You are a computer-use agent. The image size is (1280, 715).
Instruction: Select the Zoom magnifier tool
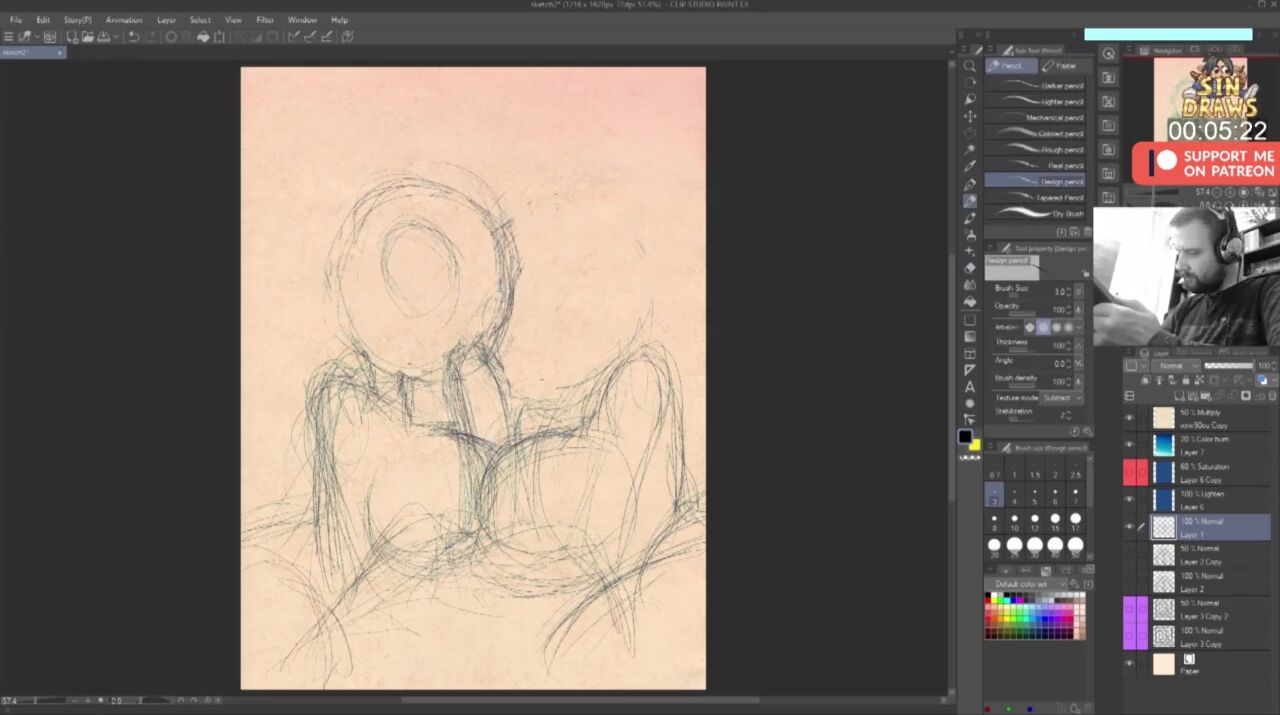tap(969, 66)
